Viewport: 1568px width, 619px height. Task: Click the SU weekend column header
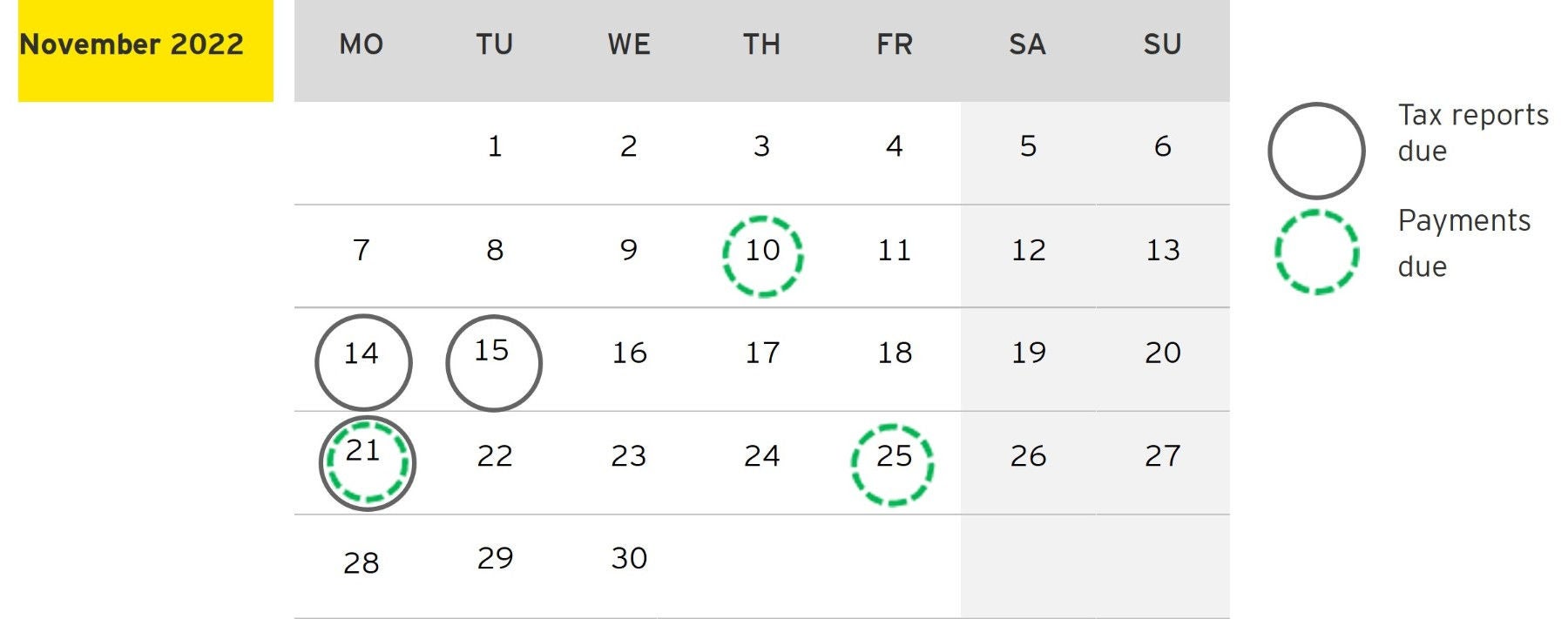(1162, 44)
